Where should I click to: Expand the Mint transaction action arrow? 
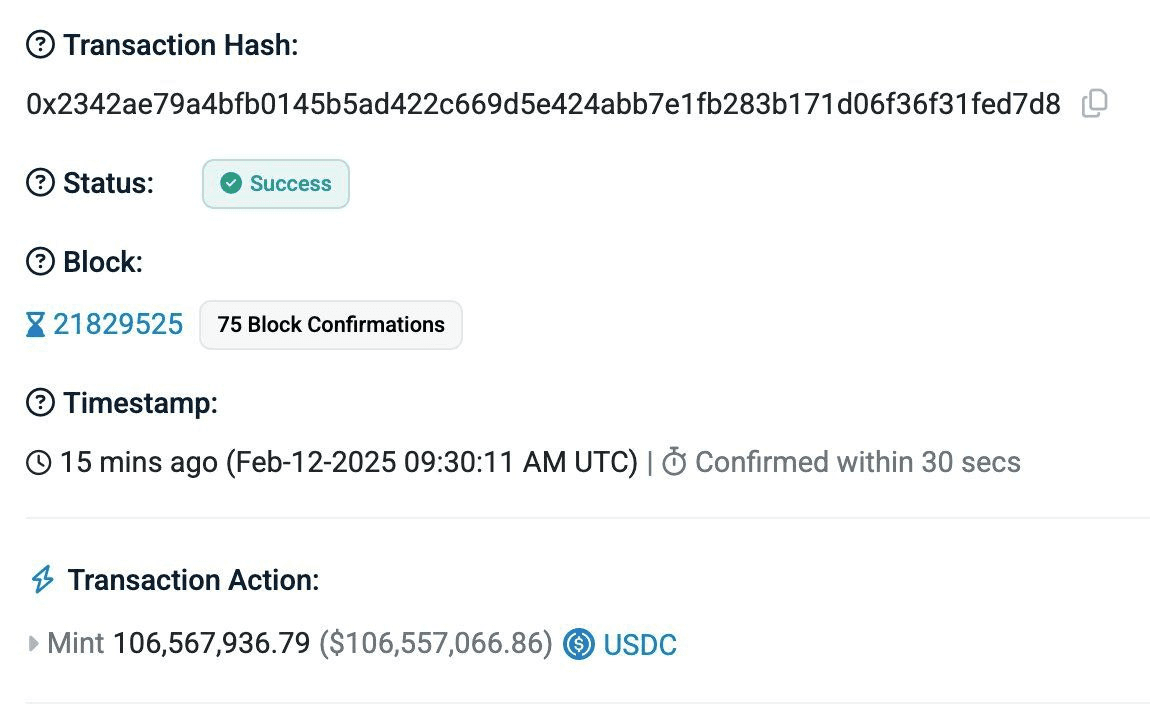(33, 644)
